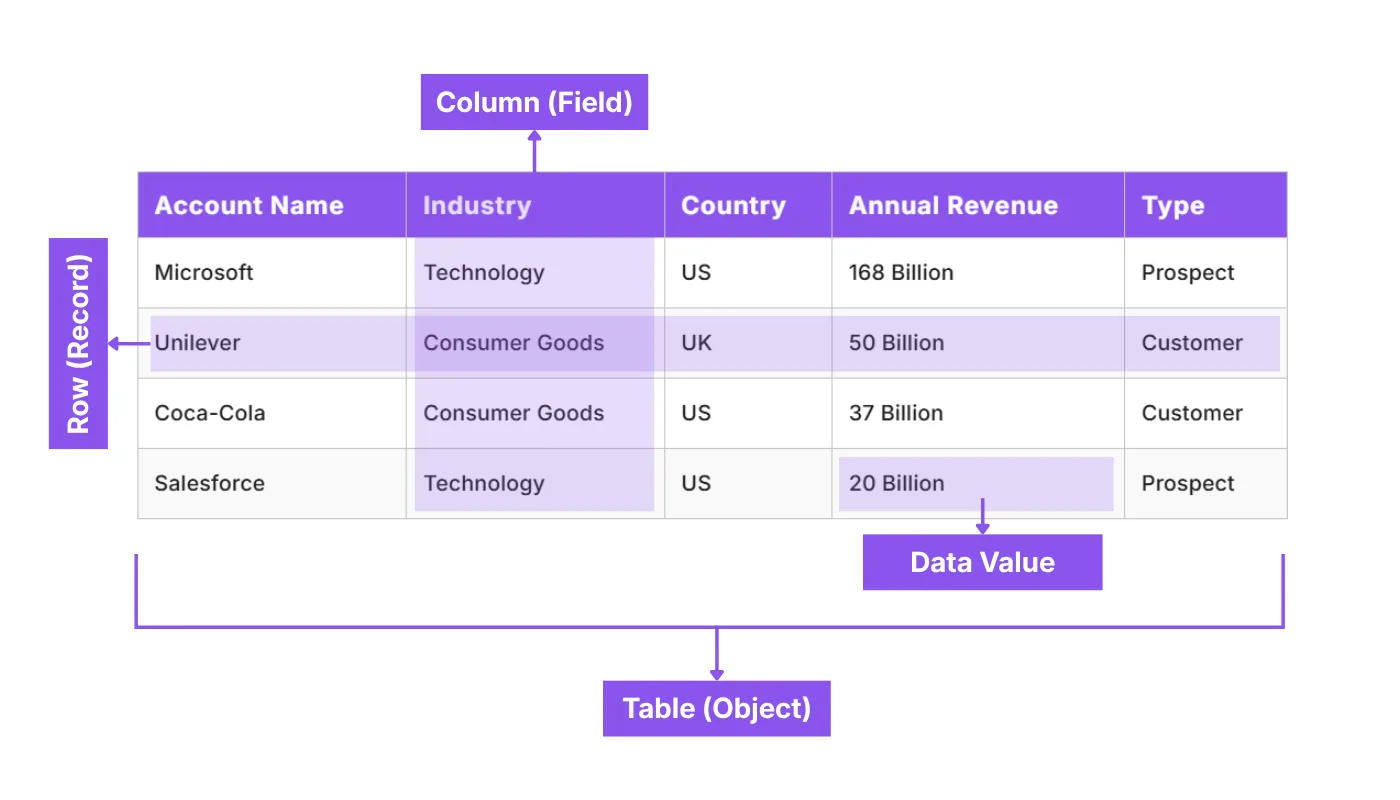Viewport: 1400px width, 800px height.
Task: Click the Country column header
Action: (733, 206)
